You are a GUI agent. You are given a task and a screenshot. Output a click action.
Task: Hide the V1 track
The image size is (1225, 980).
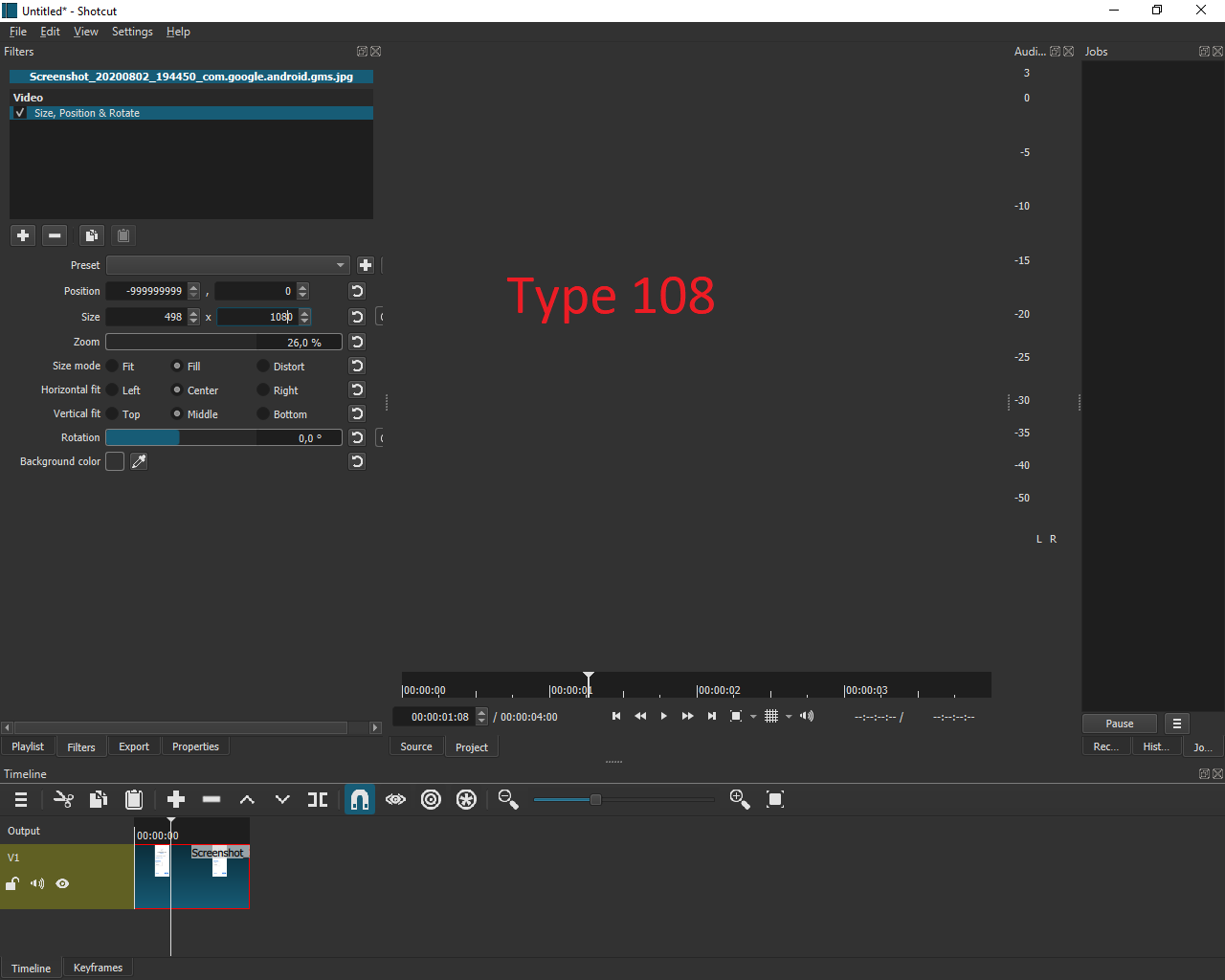tap(62, 883)
